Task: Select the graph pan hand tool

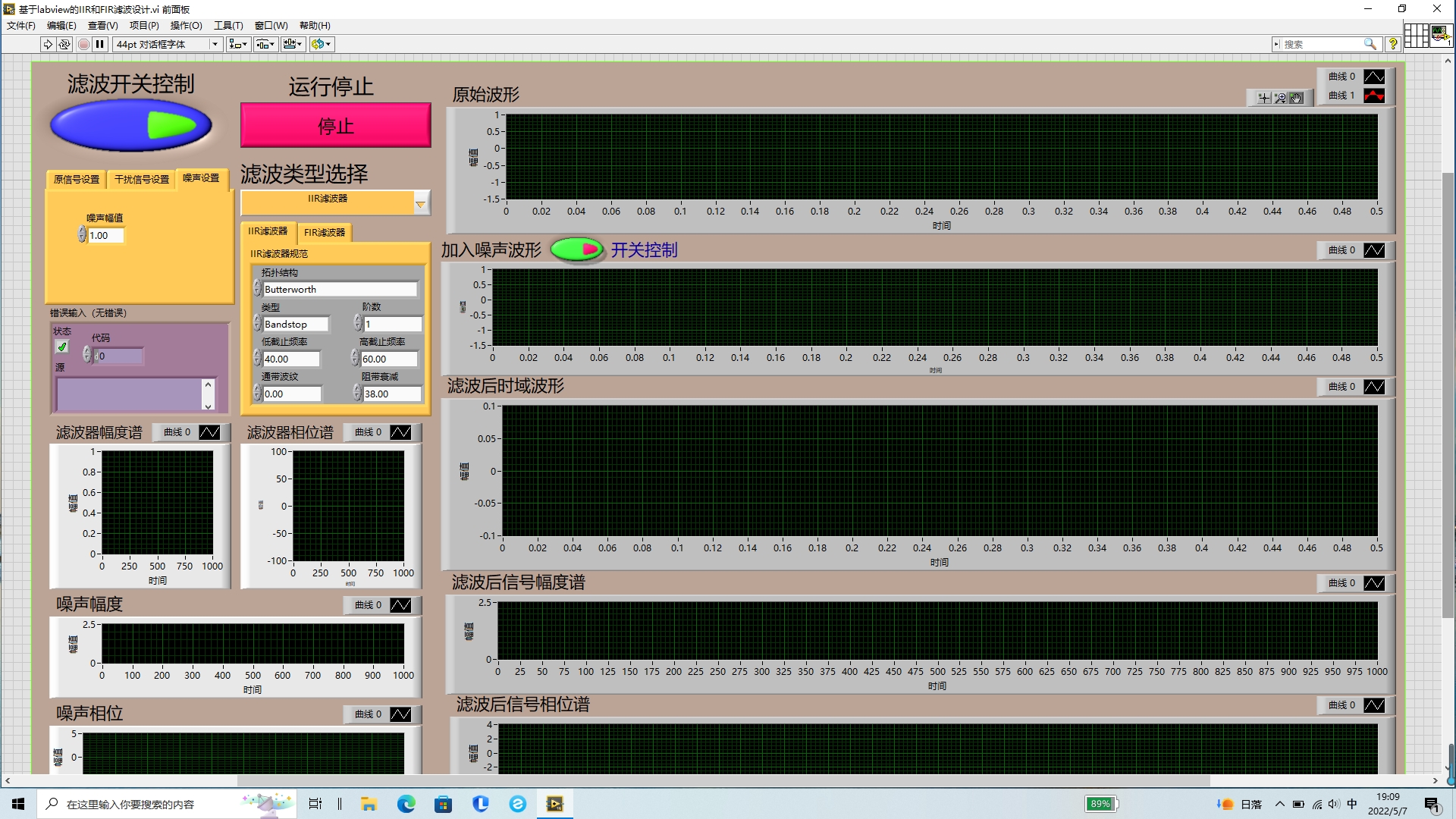Action: tap(1297, 98)
